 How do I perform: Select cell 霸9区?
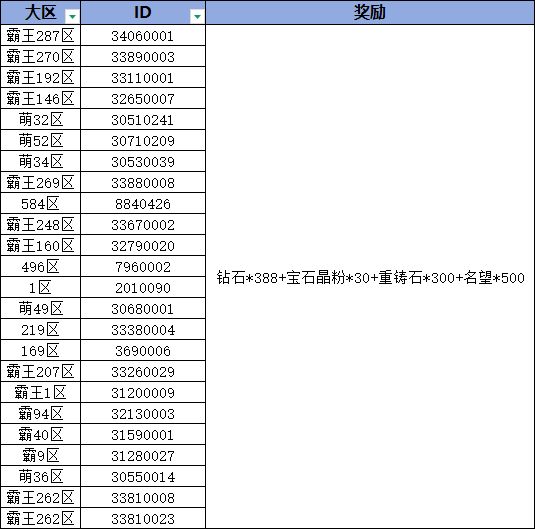coord(41,455)
